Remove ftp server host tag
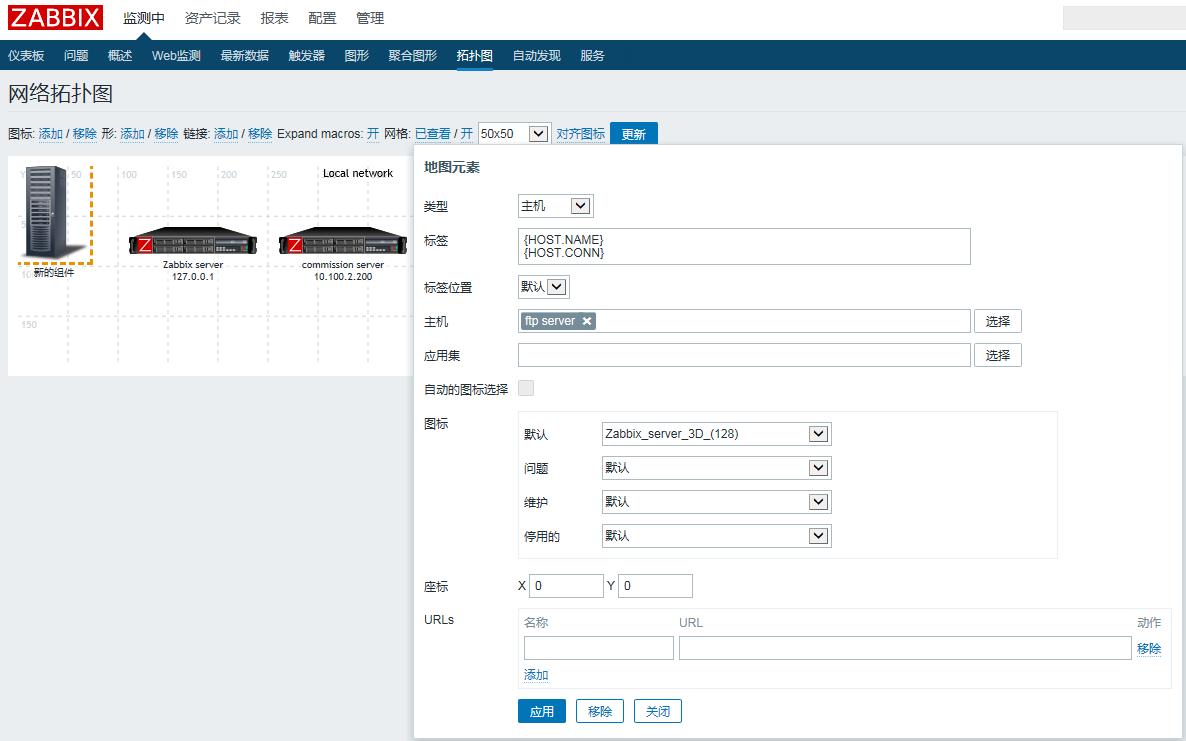Viewport: 1186px width, 741px height. [x=587, y=321]
